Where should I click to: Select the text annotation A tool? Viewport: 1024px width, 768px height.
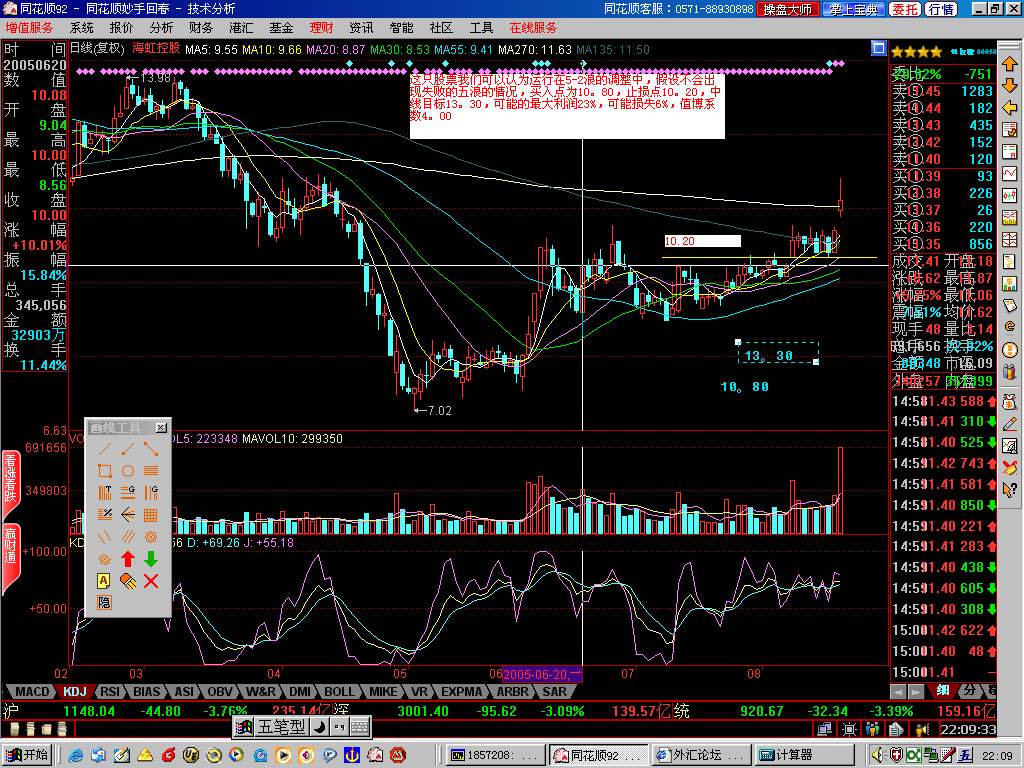pos(104,581)
